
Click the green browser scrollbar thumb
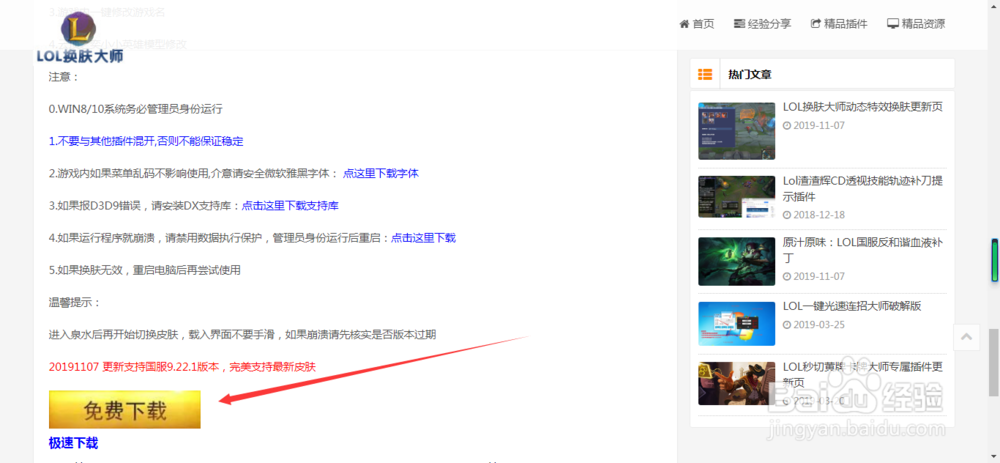994,260
